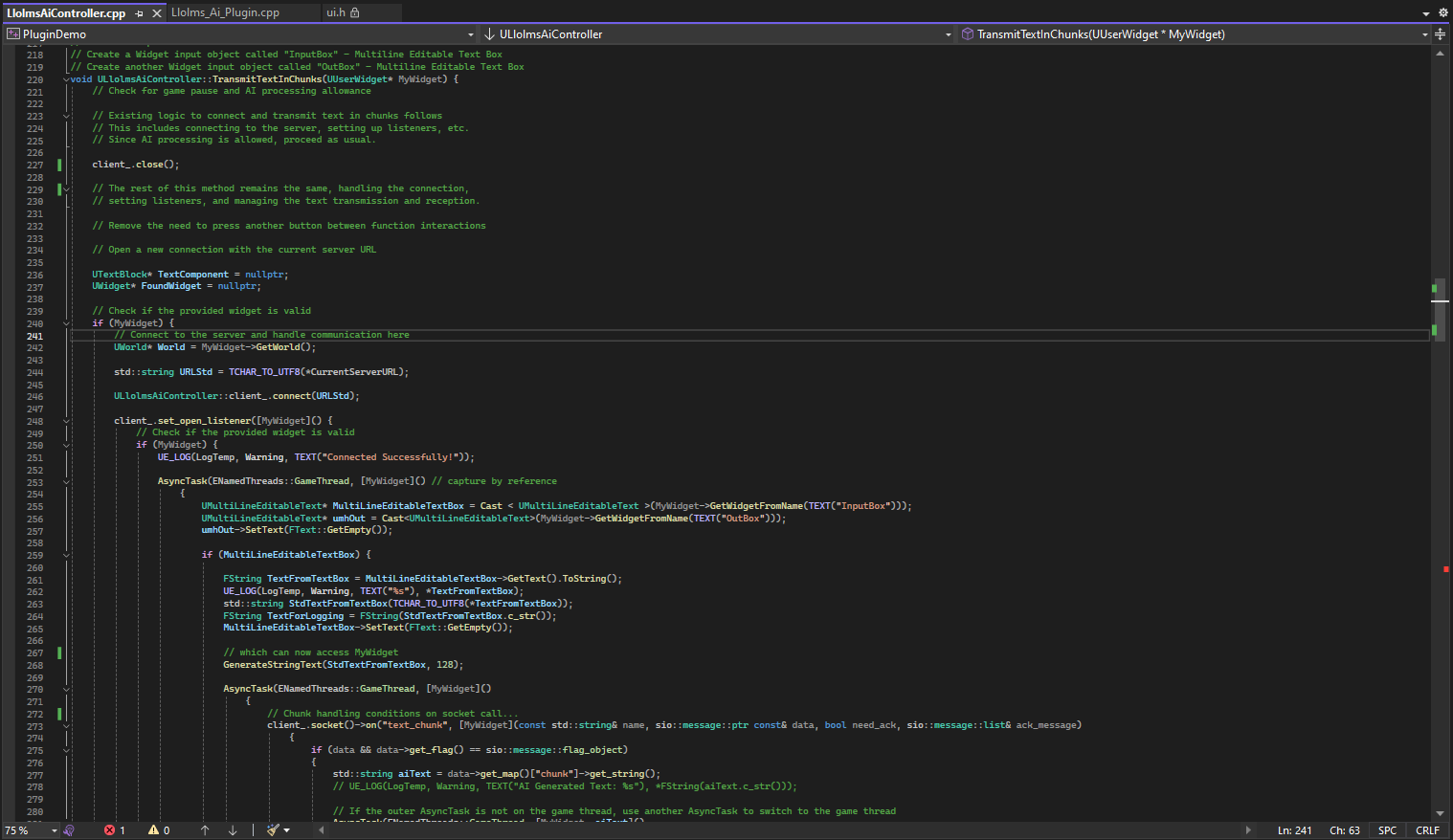Collapse the if MultiLineEditableTextBox block line 259
The height and width of the screenshot is (840, 1453).
pos(66,555)
